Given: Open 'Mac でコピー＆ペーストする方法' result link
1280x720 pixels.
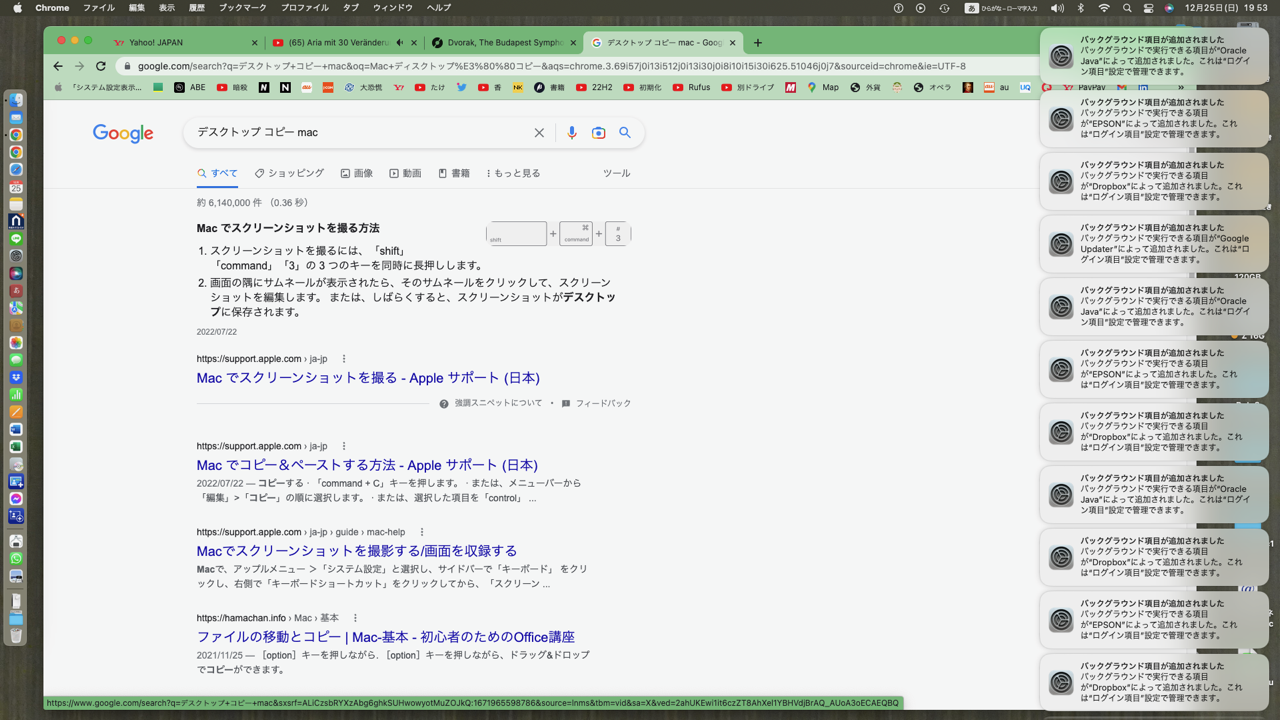Looking at the screenshot, I should 367,465.
